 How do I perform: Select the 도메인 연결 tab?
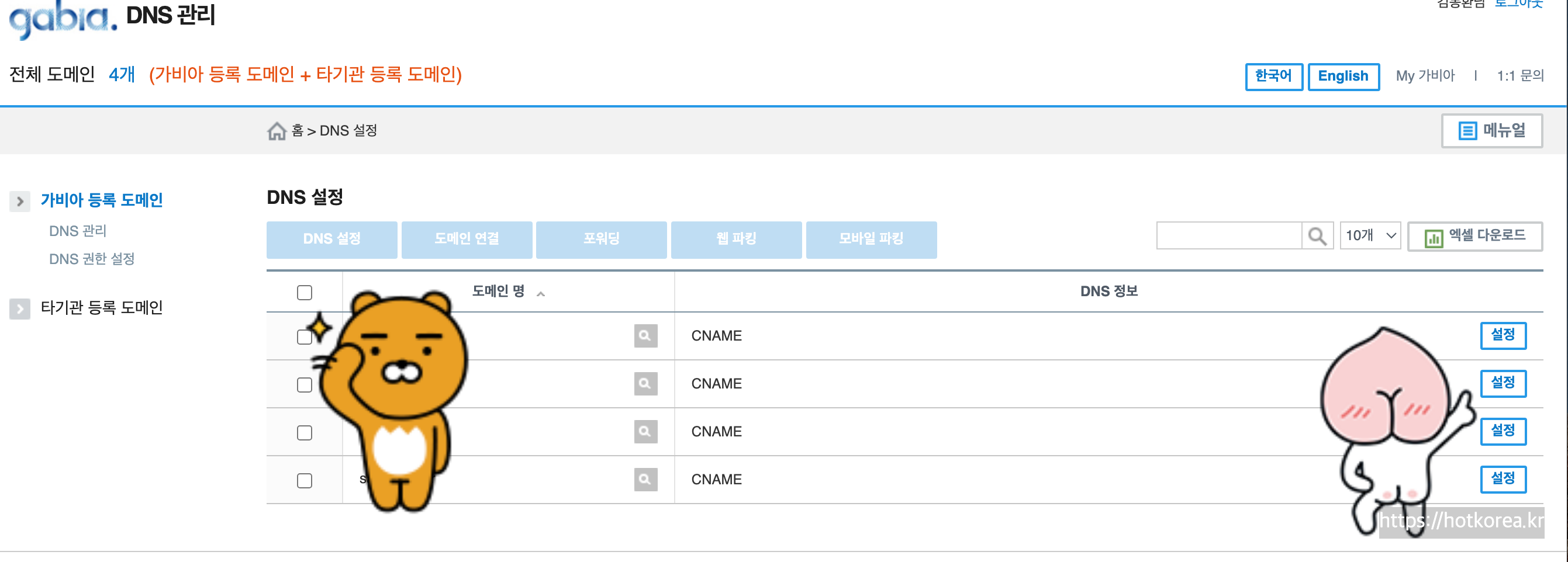point(467,240)
